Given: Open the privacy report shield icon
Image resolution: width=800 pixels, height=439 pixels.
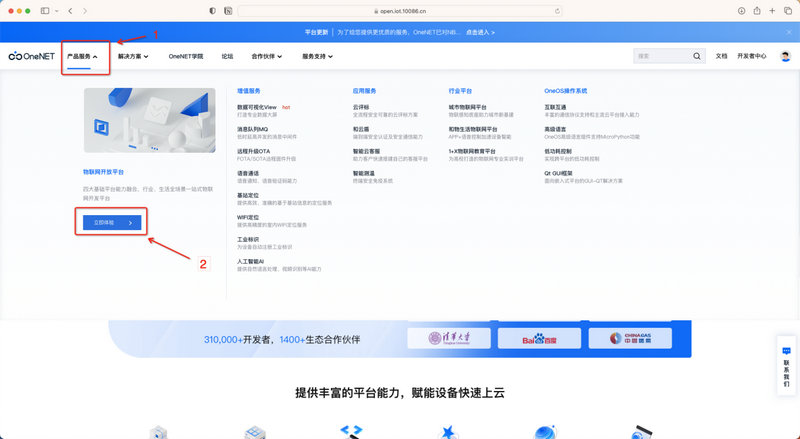Looking at the screenshot, I should 212,11.
